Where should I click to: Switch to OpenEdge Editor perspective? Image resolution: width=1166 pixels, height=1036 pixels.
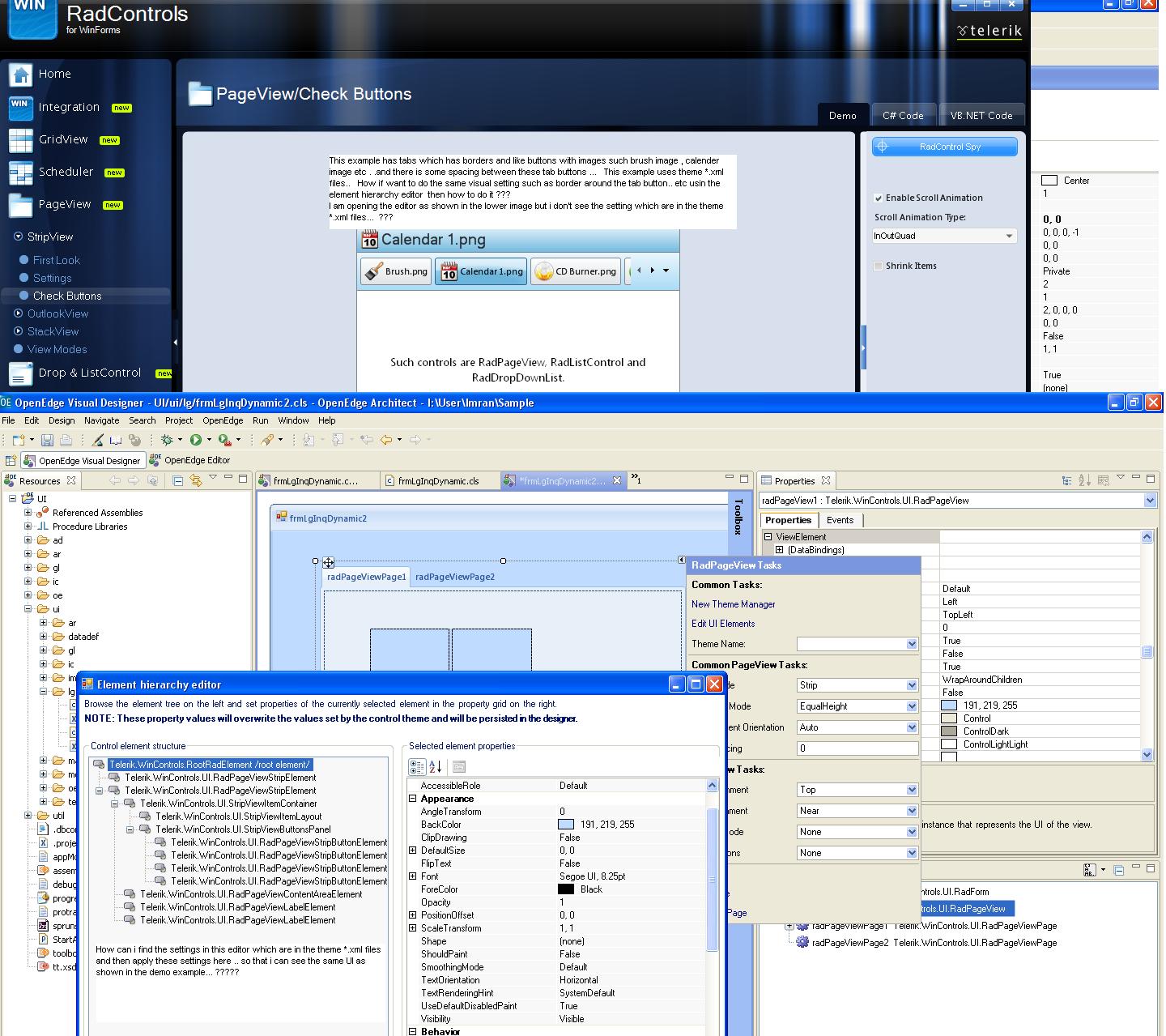click(x=191, y=460)
